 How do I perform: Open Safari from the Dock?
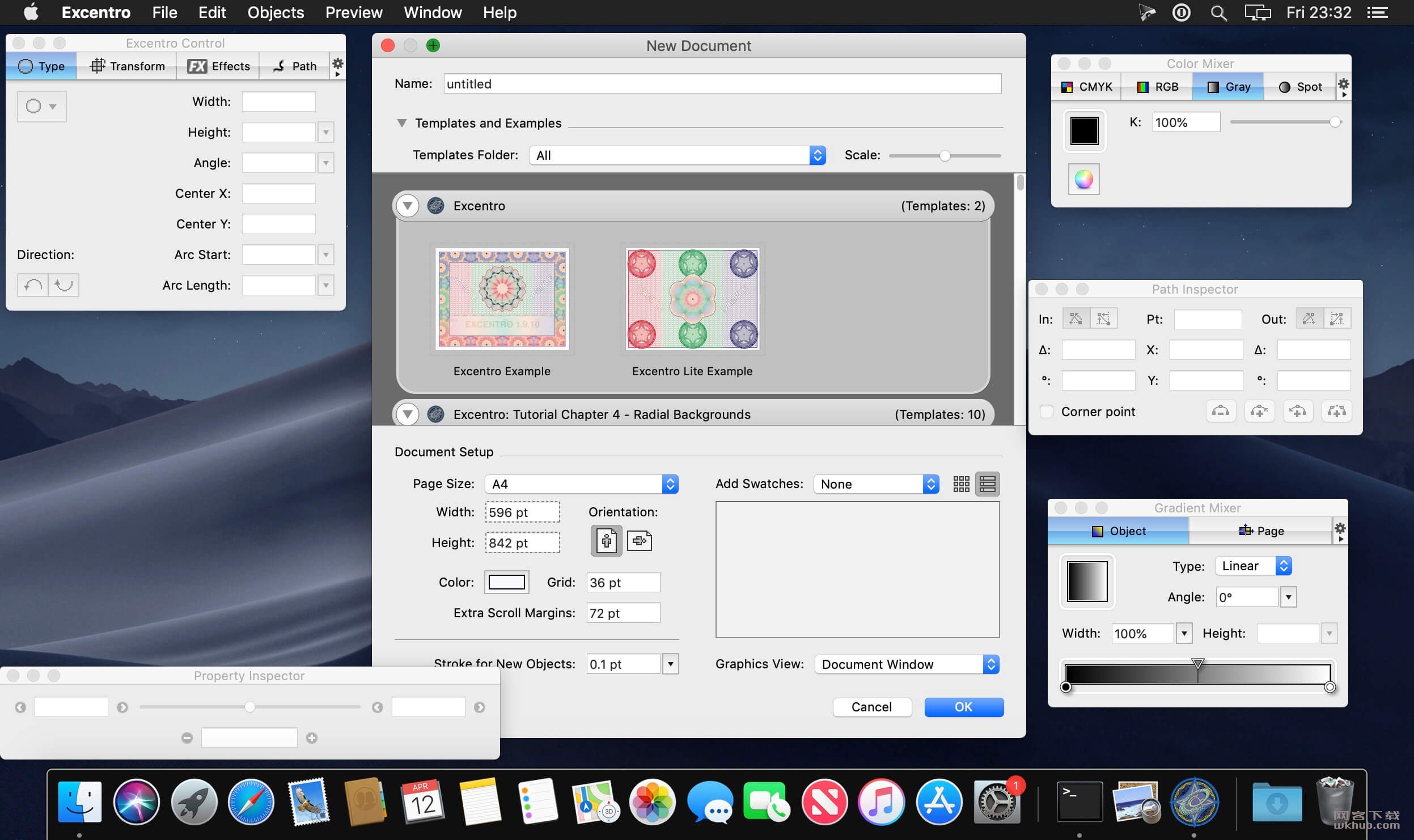click(x=251, y=802)
